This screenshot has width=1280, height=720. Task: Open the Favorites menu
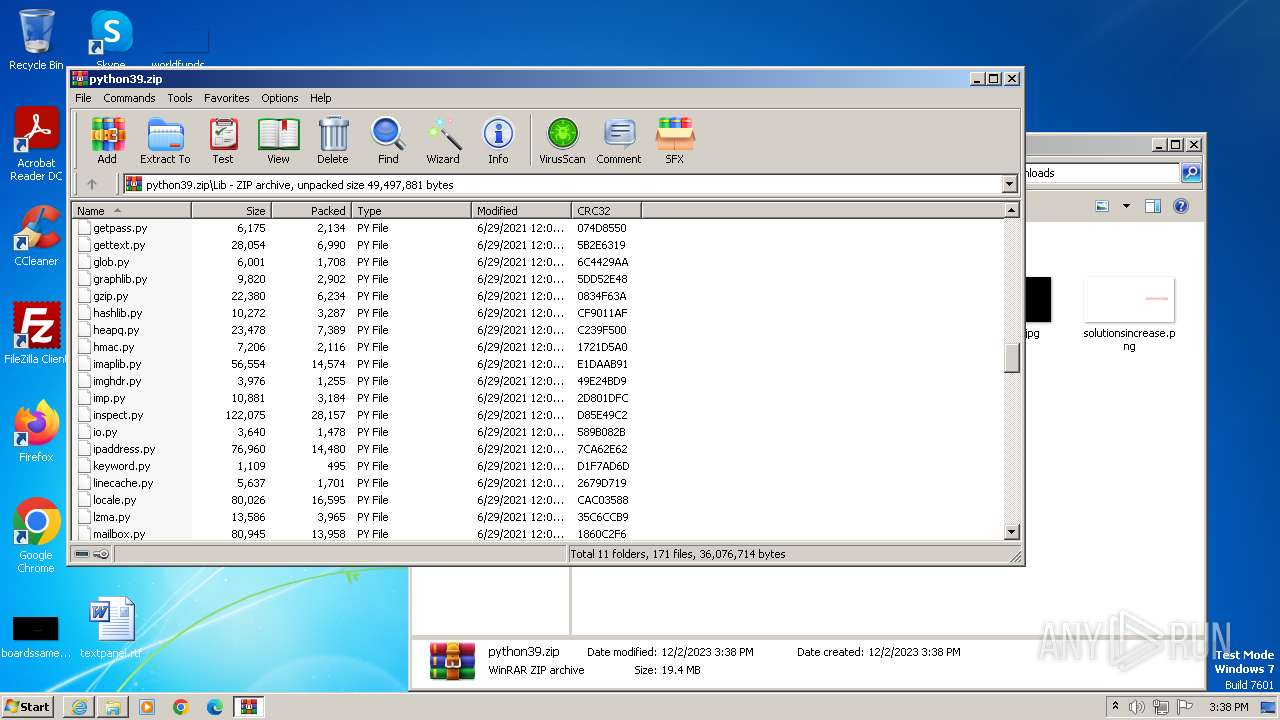coord(227,98)
